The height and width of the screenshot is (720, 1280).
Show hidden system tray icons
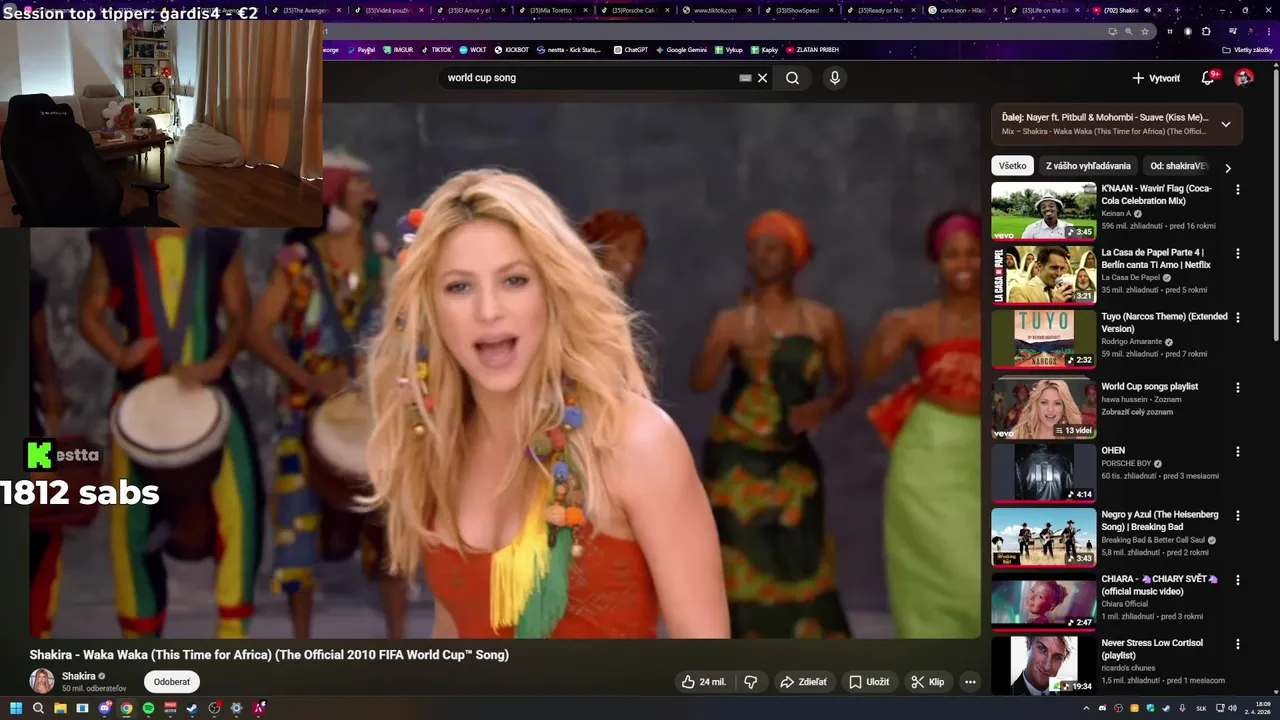point(1087,708)
